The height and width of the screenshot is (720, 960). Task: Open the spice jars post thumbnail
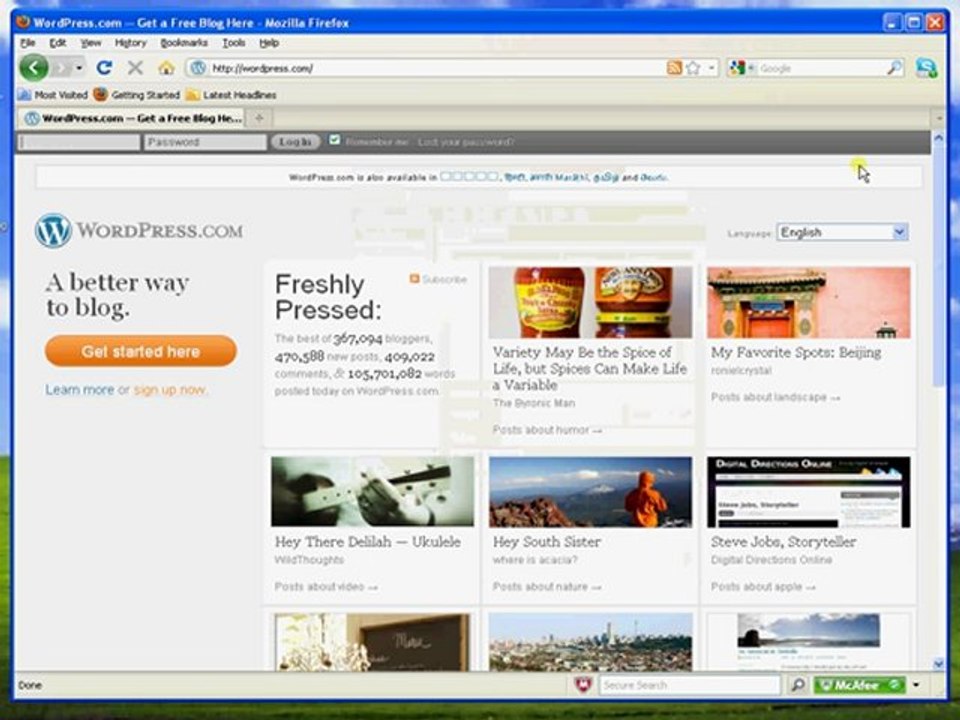[590, 302]
